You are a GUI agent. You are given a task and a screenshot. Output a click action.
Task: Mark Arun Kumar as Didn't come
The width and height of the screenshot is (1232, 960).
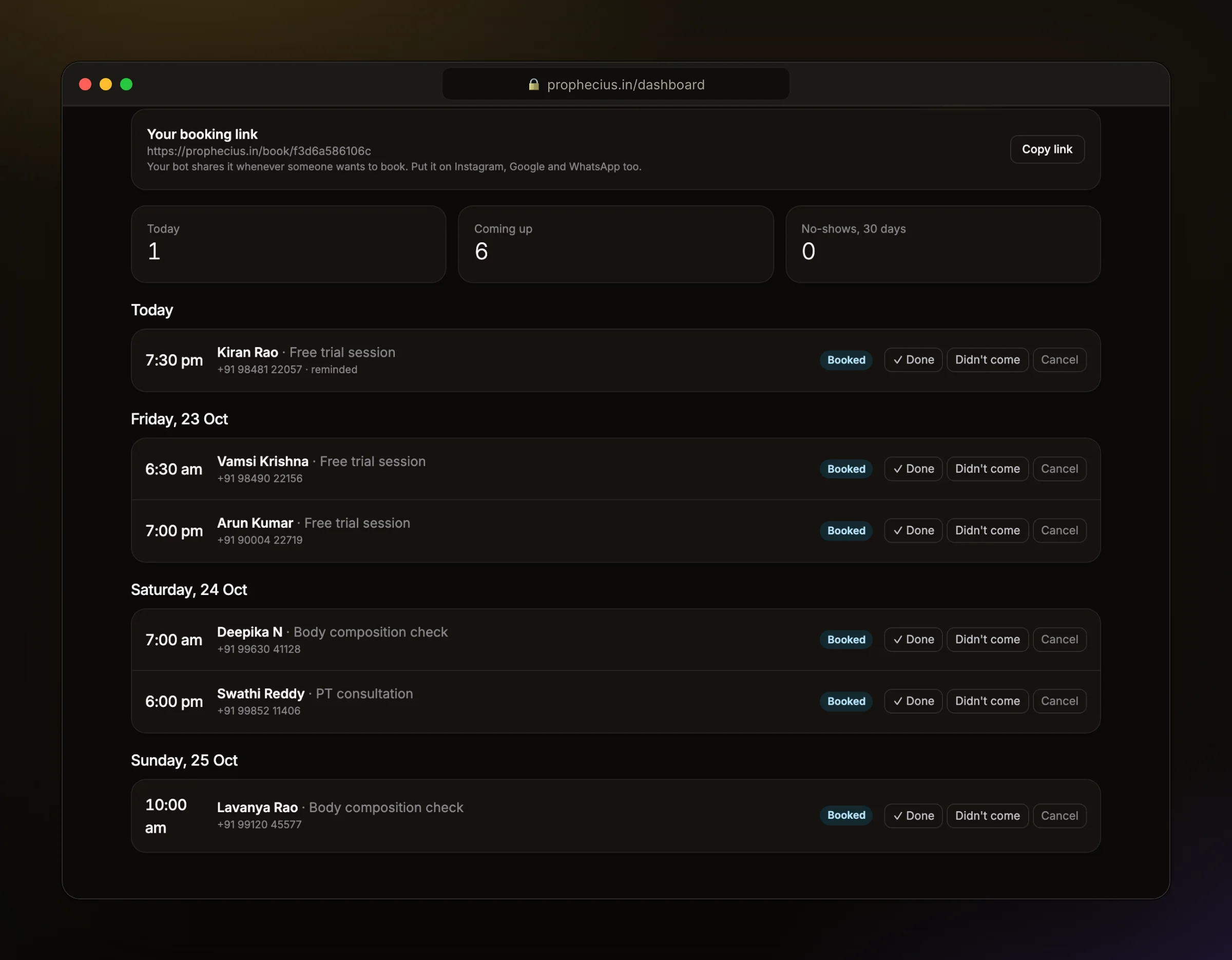pyautogui.click(x=987, y=530)
